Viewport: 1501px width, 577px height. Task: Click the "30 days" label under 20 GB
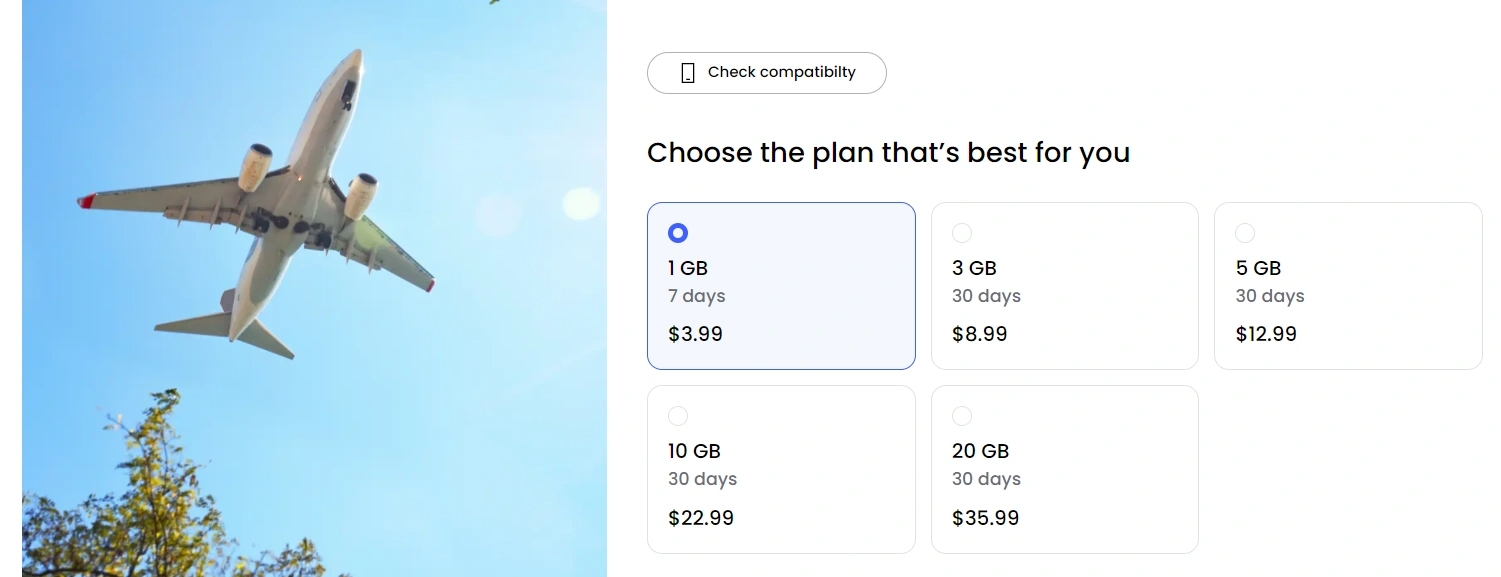click(x=986, y=479)
